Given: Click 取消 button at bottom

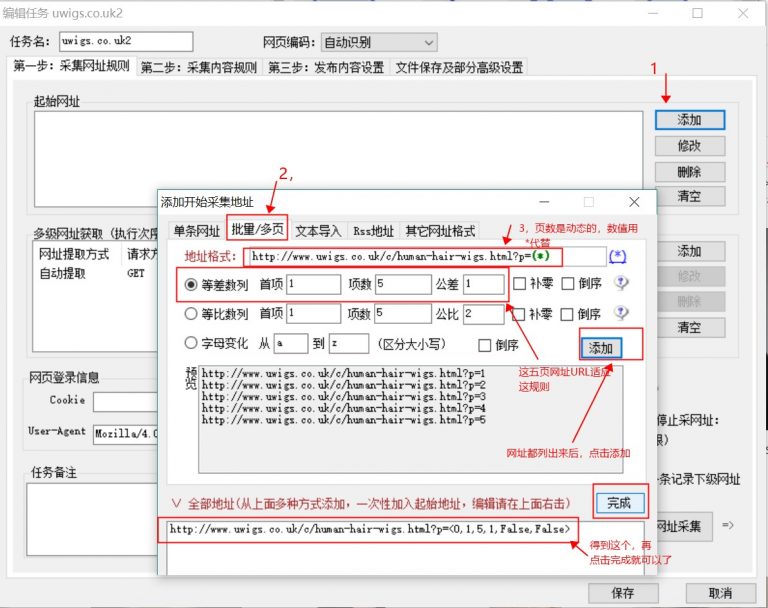Looking at the screenshot, I should click(x=720, y=593).
